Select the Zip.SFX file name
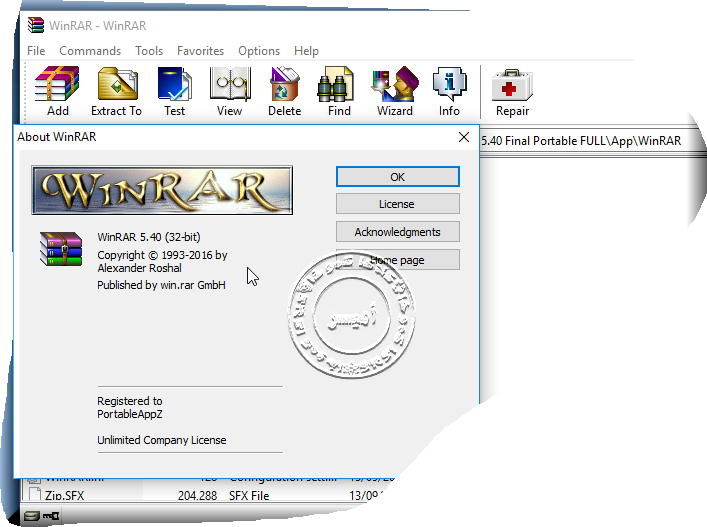 point(64,495)
